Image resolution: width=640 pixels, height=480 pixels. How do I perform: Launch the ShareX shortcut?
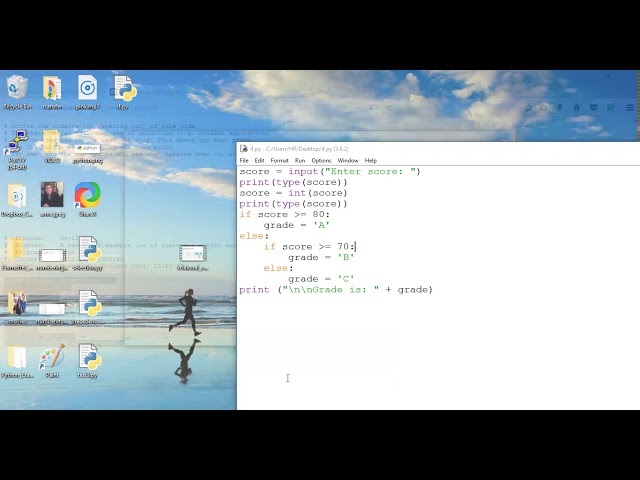click(x=87, y=200)
